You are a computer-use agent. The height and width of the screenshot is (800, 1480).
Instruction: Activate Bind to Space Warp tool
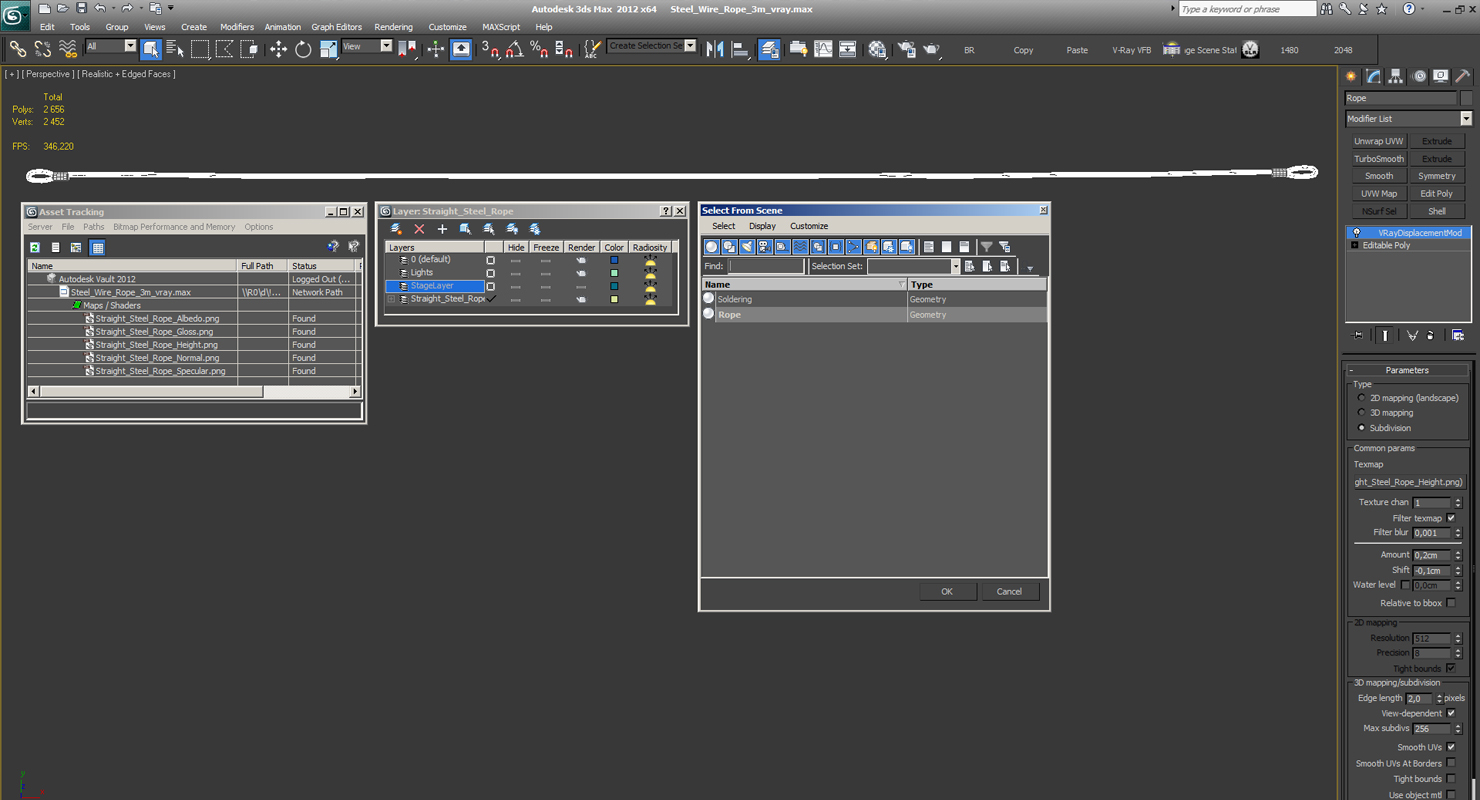(x=68, y=49)
